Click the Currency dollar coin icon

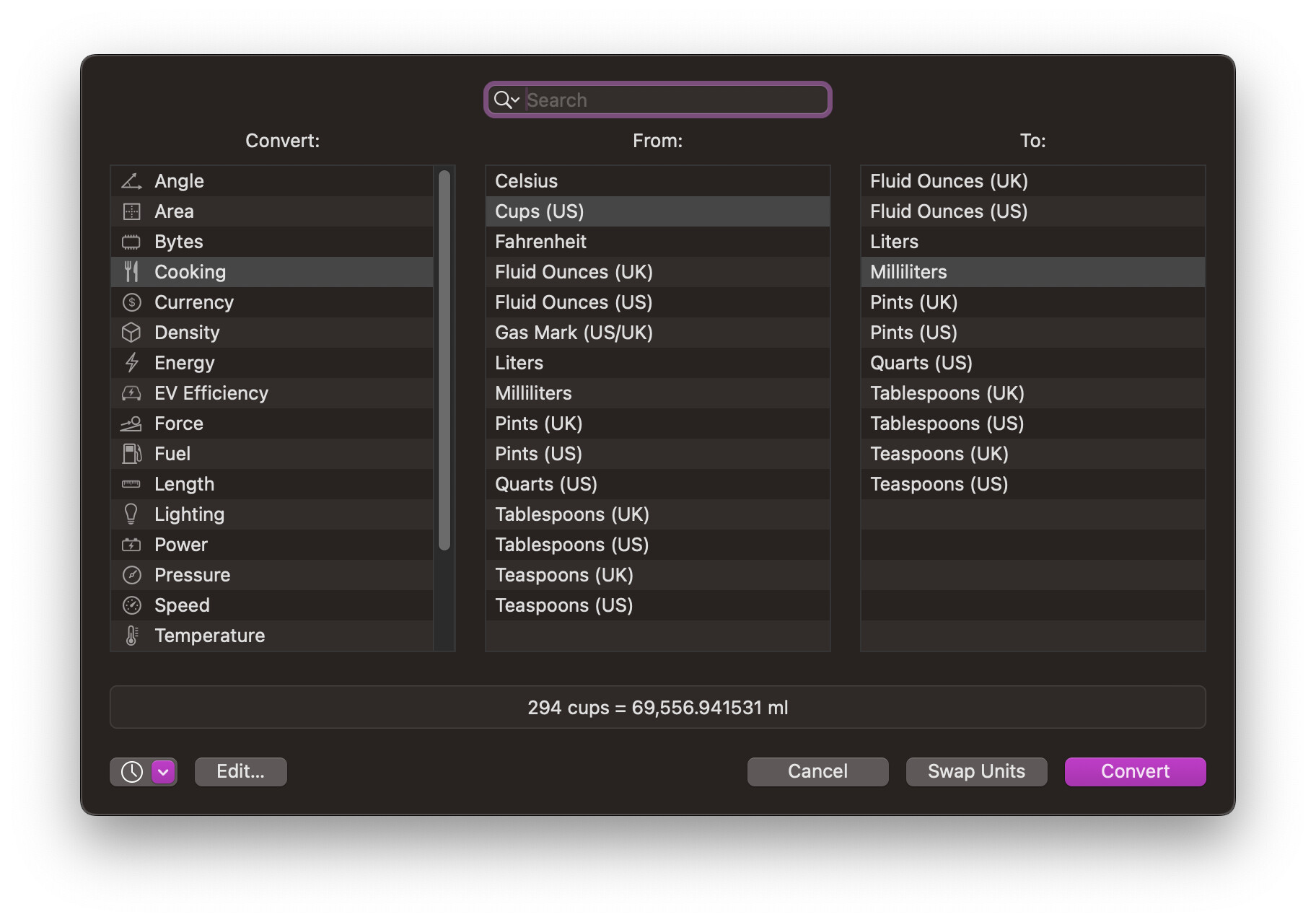click(x=131, y=302)
